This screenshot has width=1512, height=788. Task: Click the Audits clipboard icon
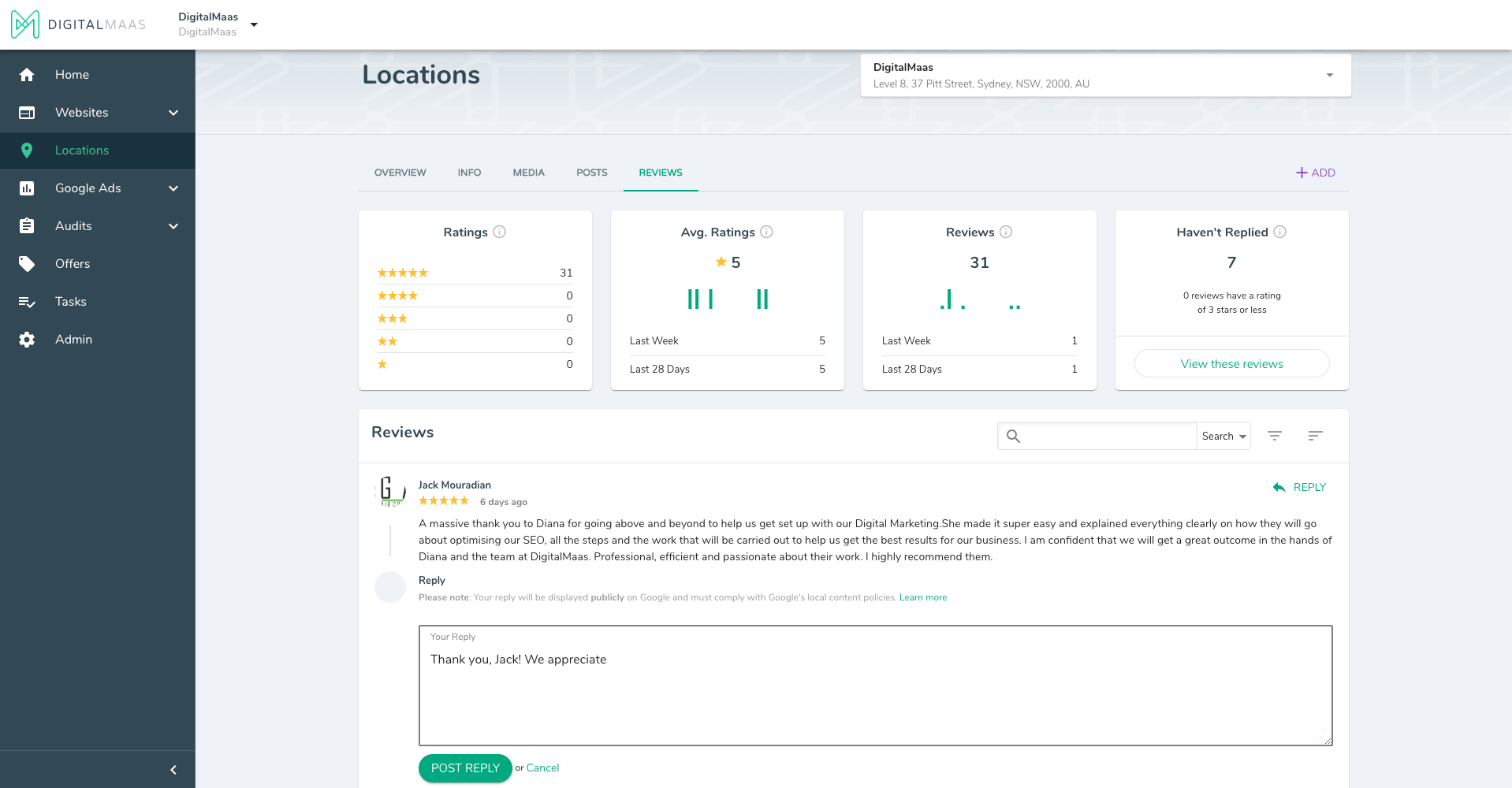click(x=27, y=226)
